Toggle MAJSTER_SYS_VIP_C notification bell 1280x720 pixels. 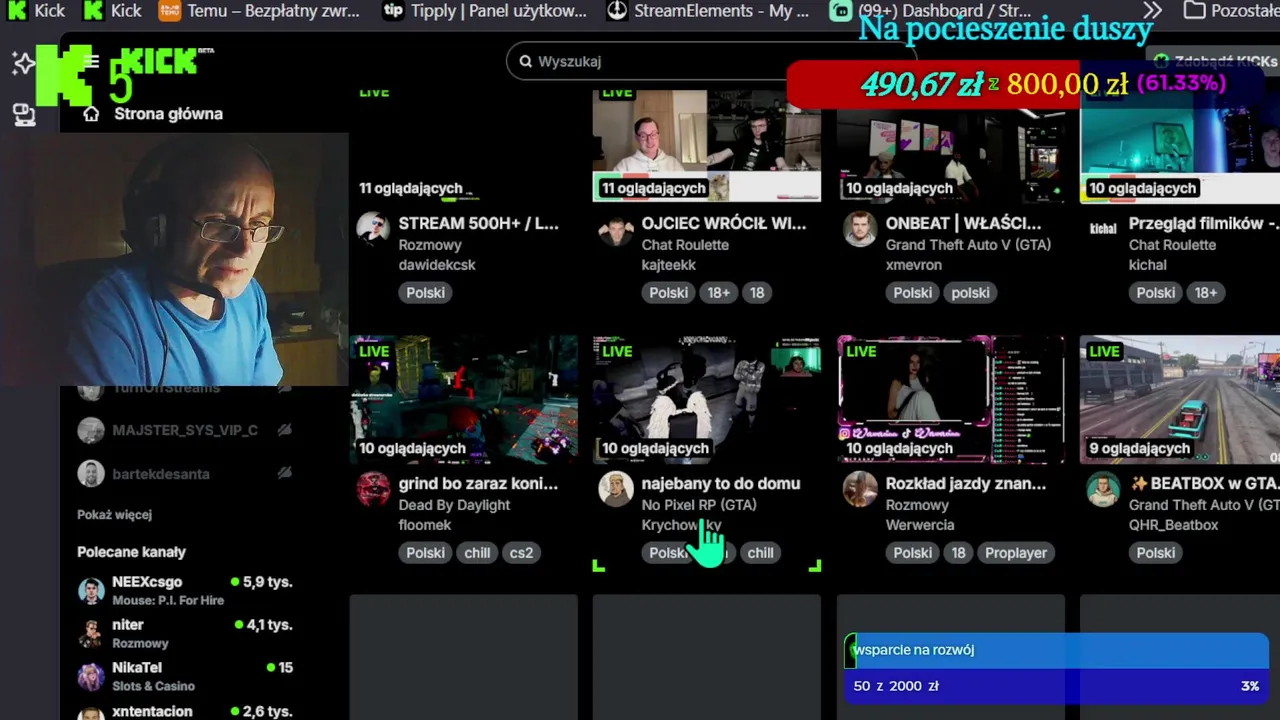tap(284, 430)
